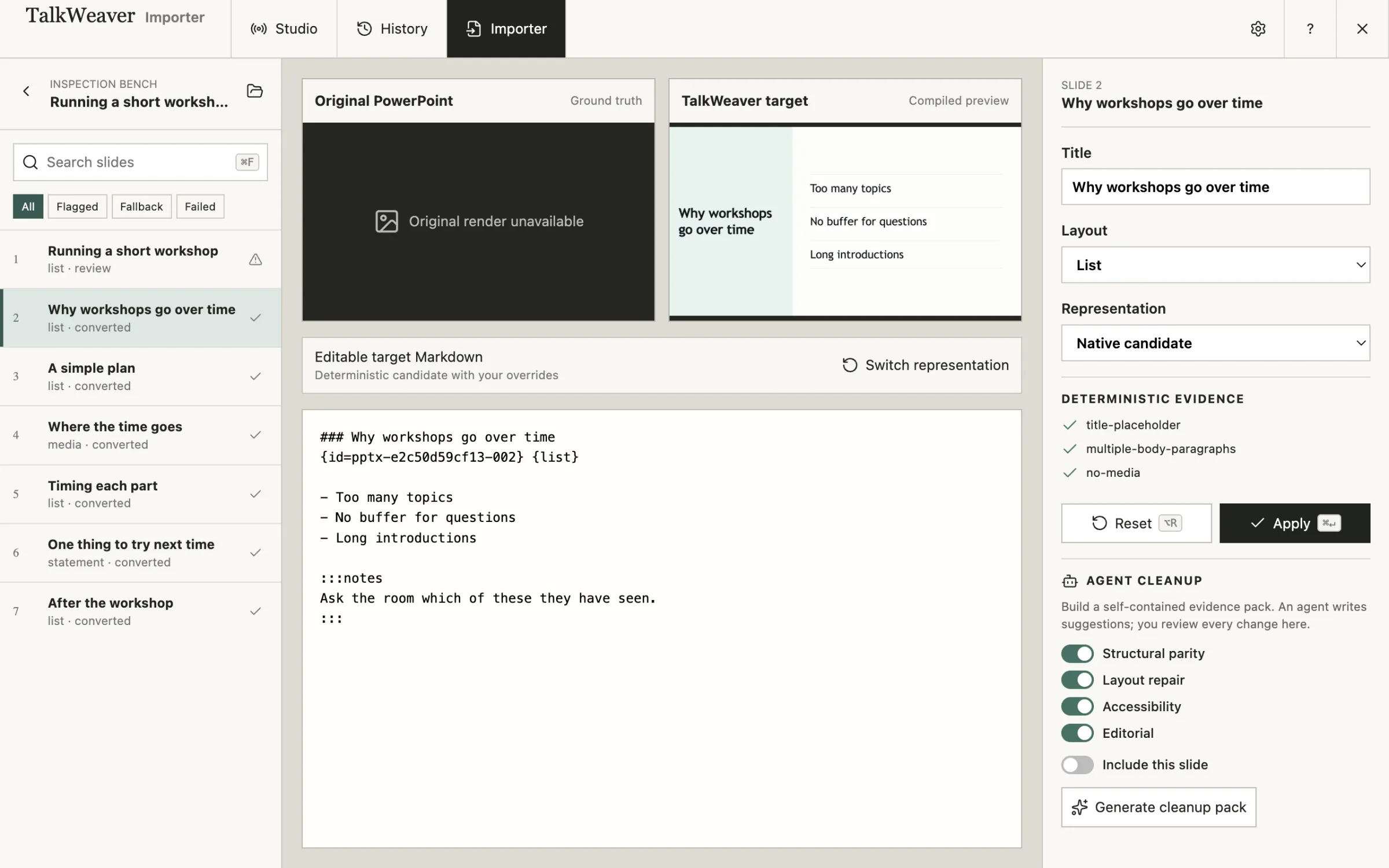Viewport: 1389px width, 868px height.
Task: Turn off the Accessibility toggle
Action: click(1077, 707)
